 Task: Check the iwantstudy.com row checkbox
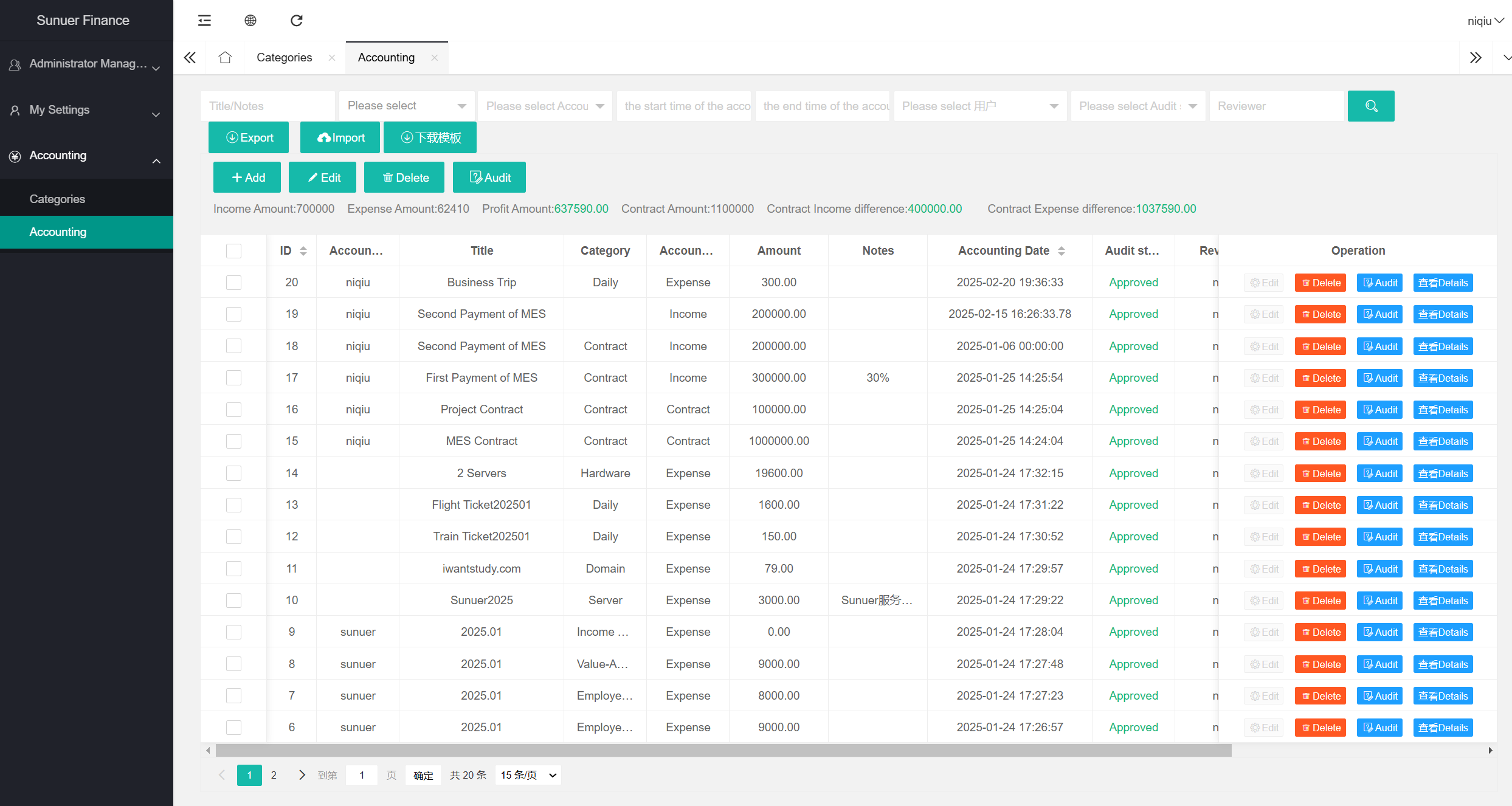(233, 569)
